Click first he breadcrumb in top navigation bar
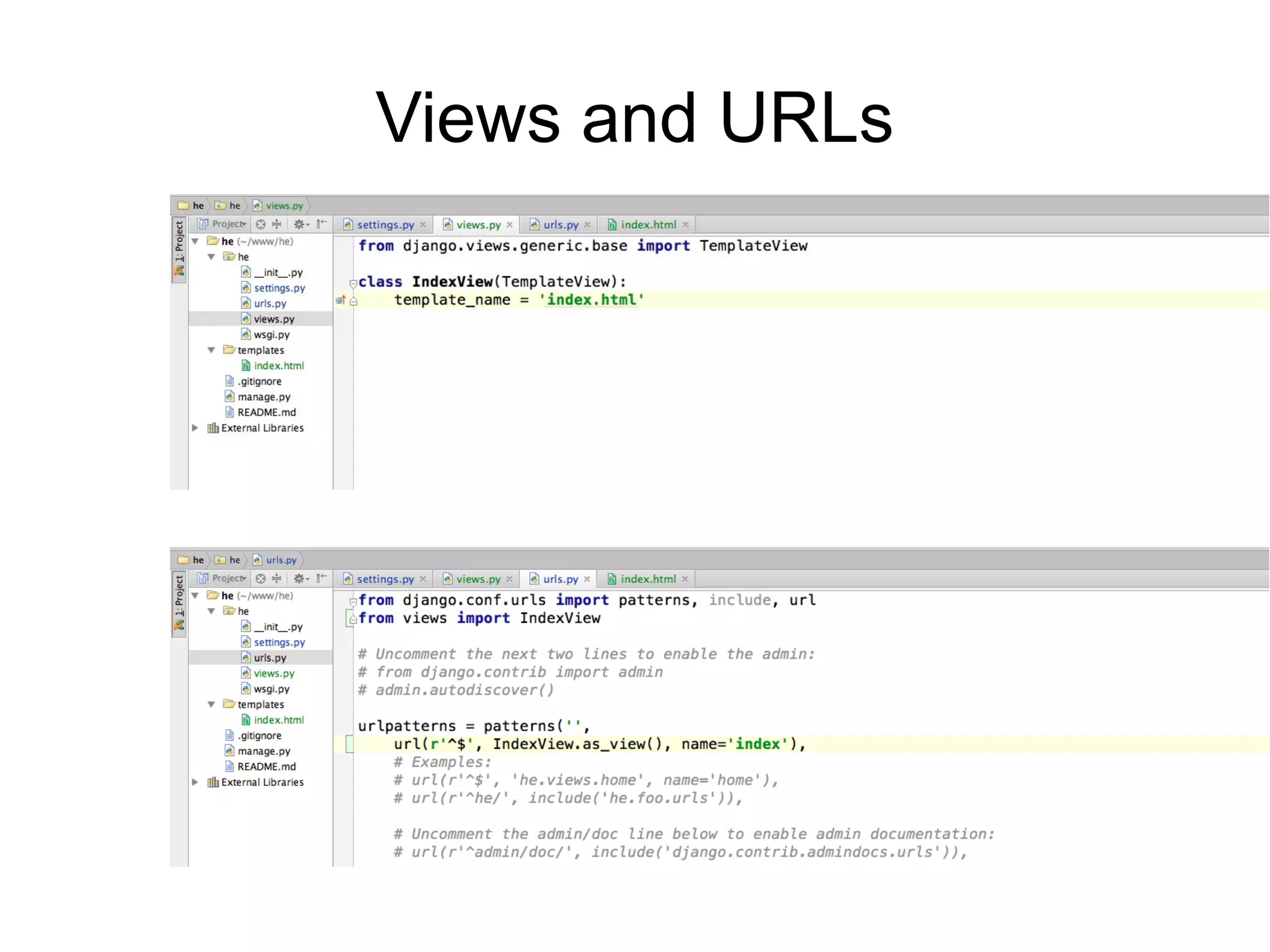The height and width of the screenshot is (952, 1270). [191, 206]
